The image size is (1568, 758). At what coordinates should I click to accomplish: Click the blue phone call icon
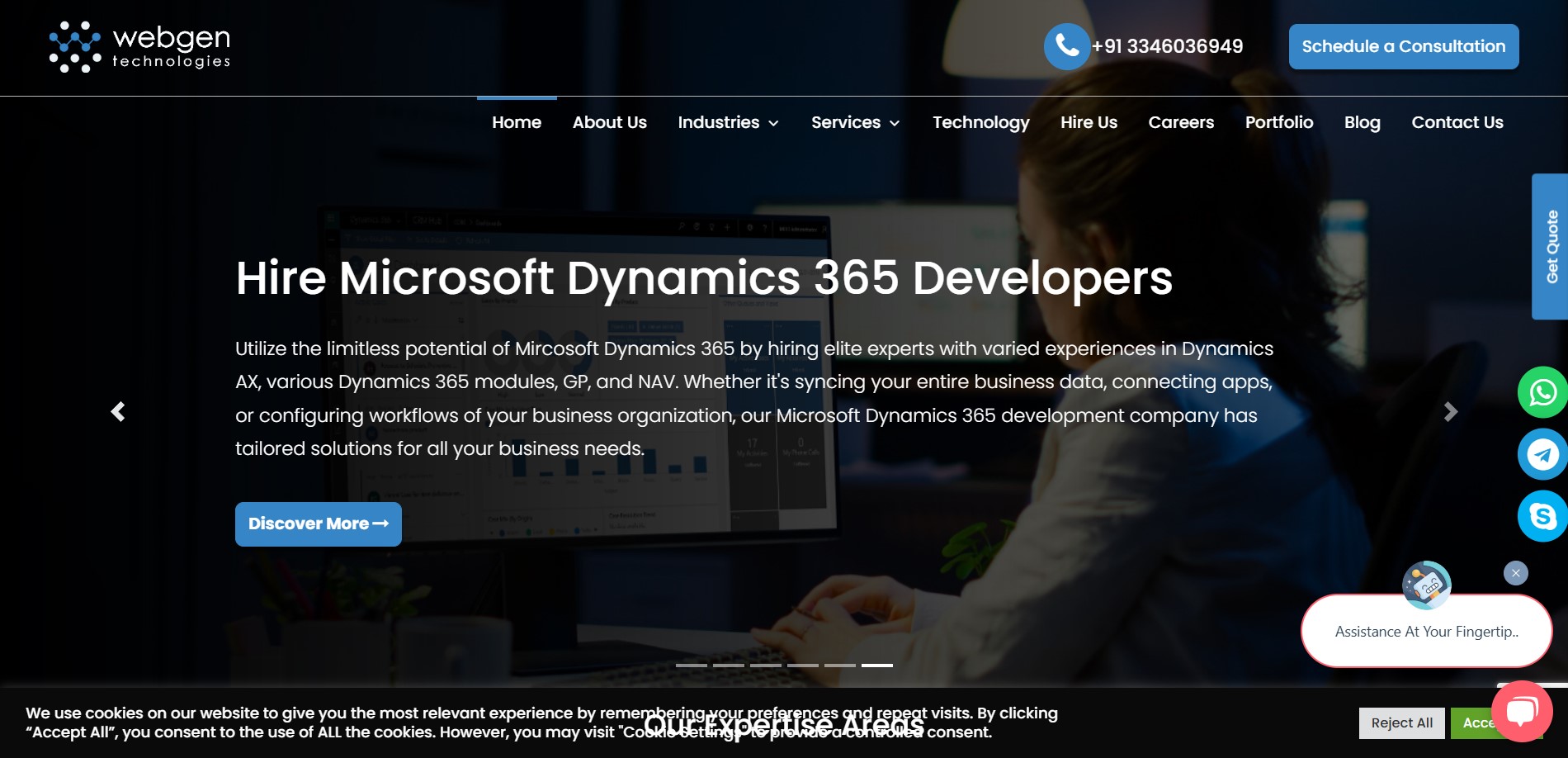[1067, 46]
